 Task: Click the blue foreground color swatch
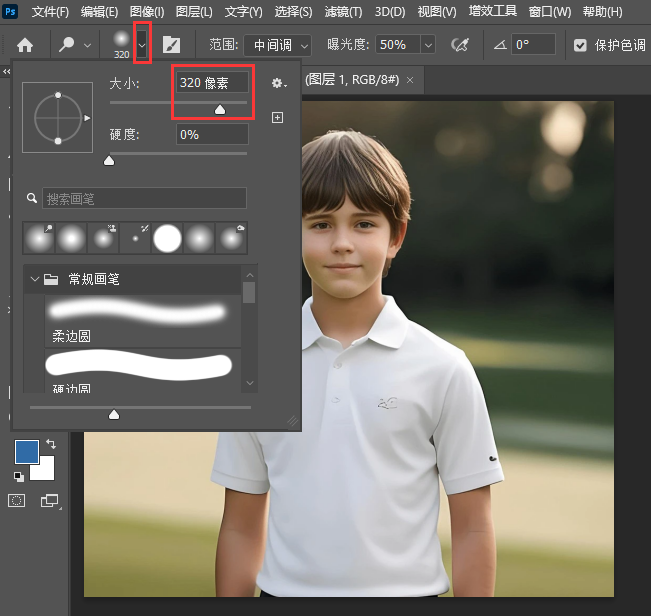[x=27, y=453]
